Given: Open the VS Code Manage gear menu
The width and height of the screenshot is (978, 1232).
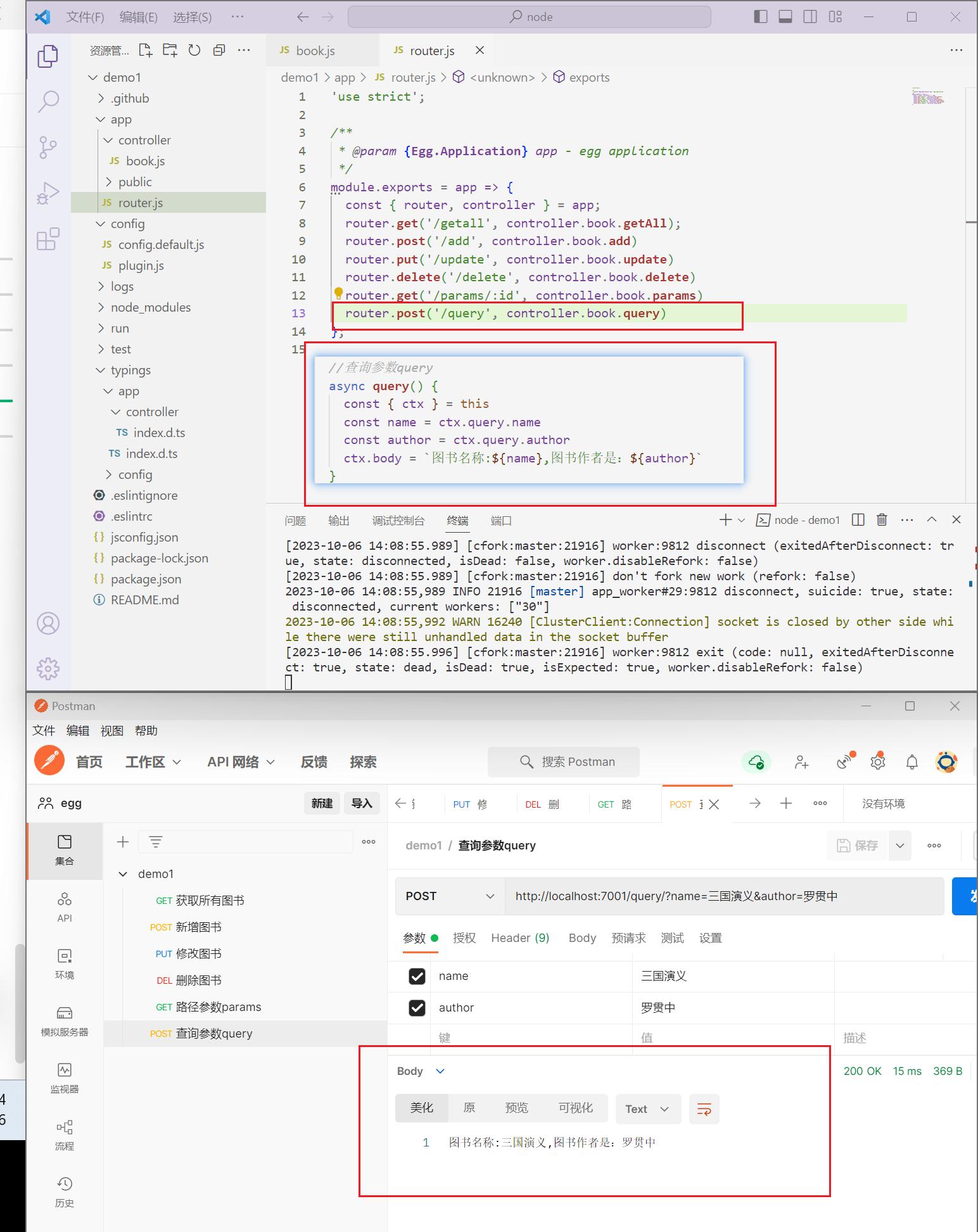Looking at the screenshot, I should [x=48, y=668].
